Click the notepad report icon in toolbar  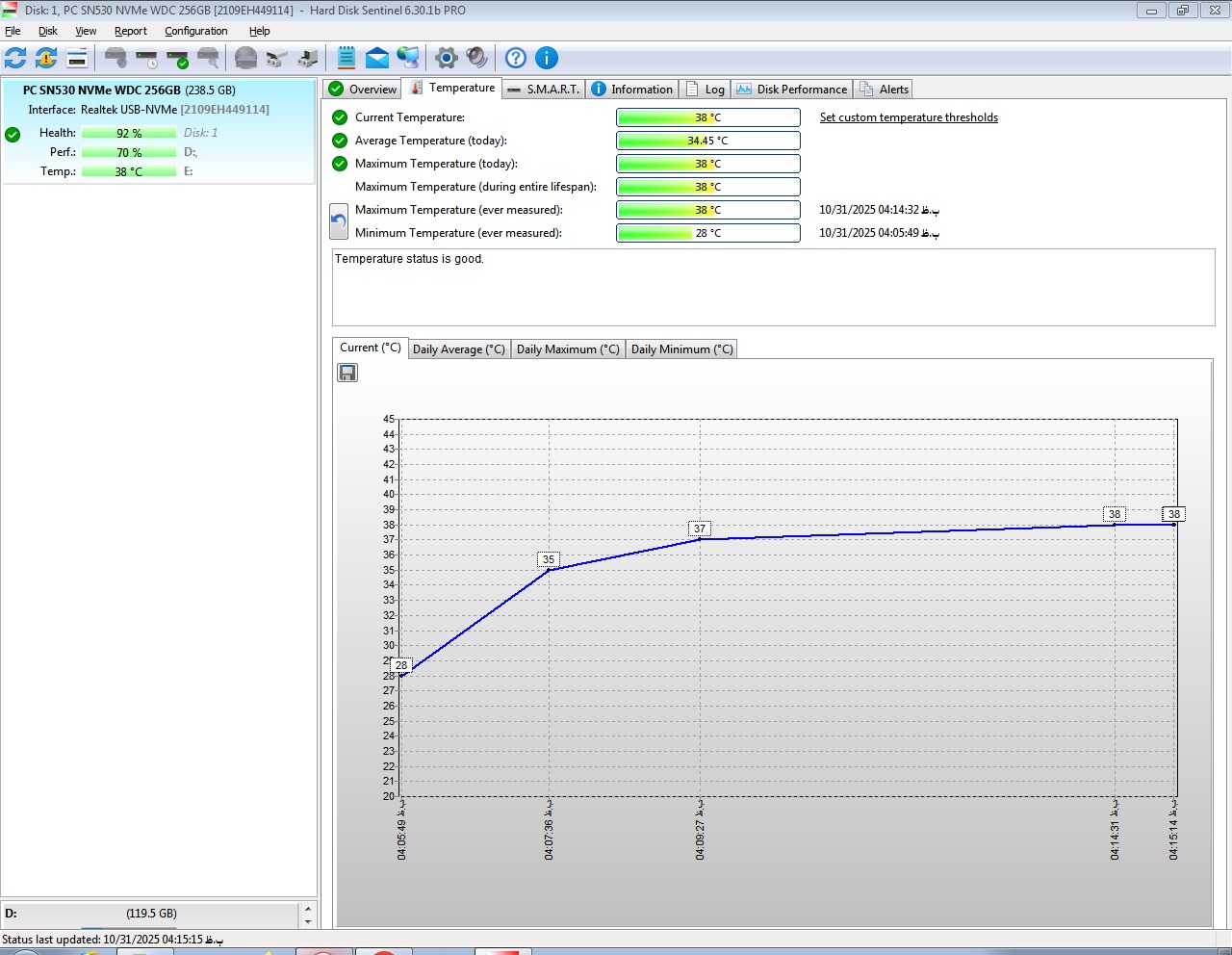pos(346,58)
